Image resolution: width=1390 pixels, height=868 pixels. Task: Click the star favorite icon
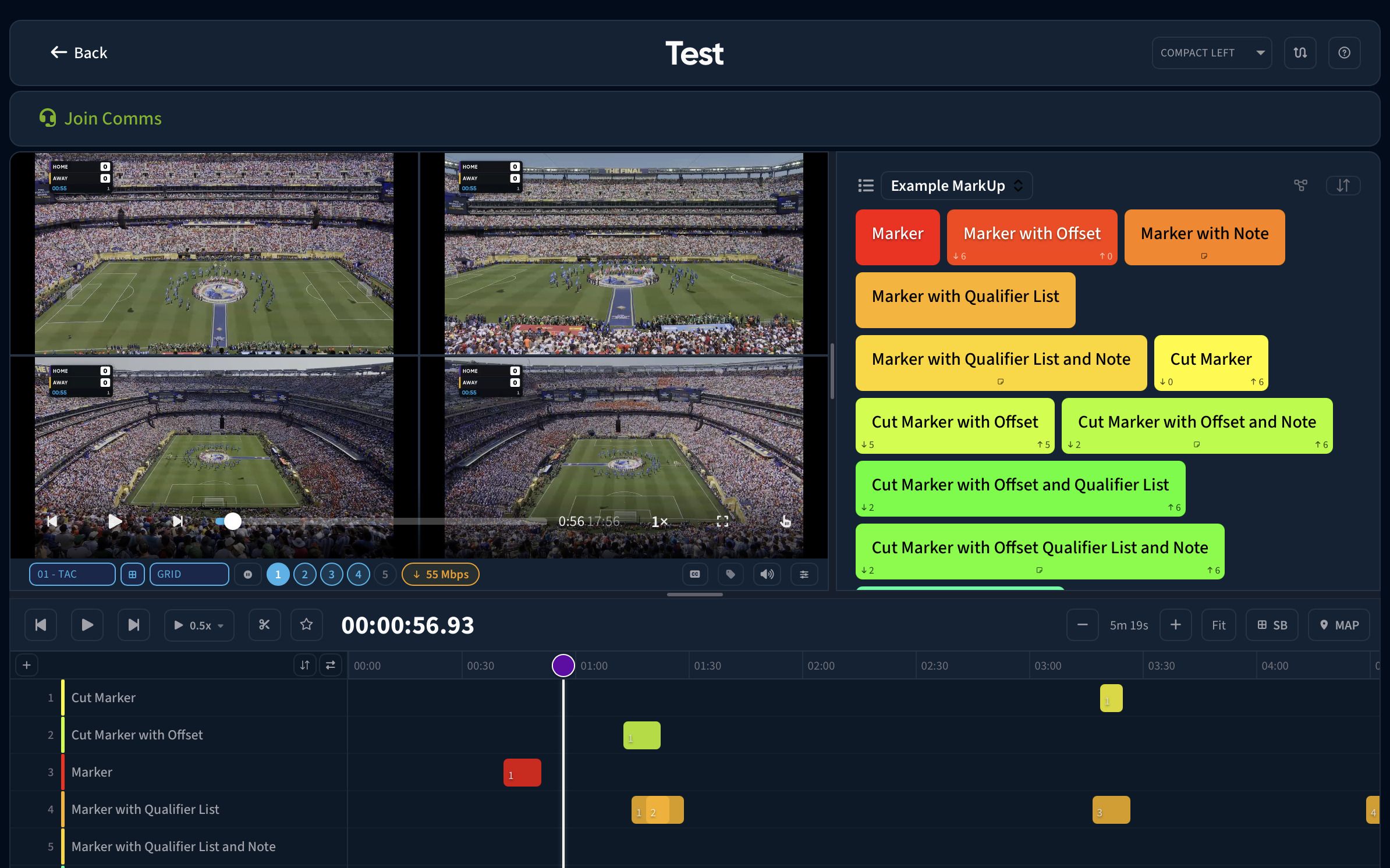pos(306,625)
